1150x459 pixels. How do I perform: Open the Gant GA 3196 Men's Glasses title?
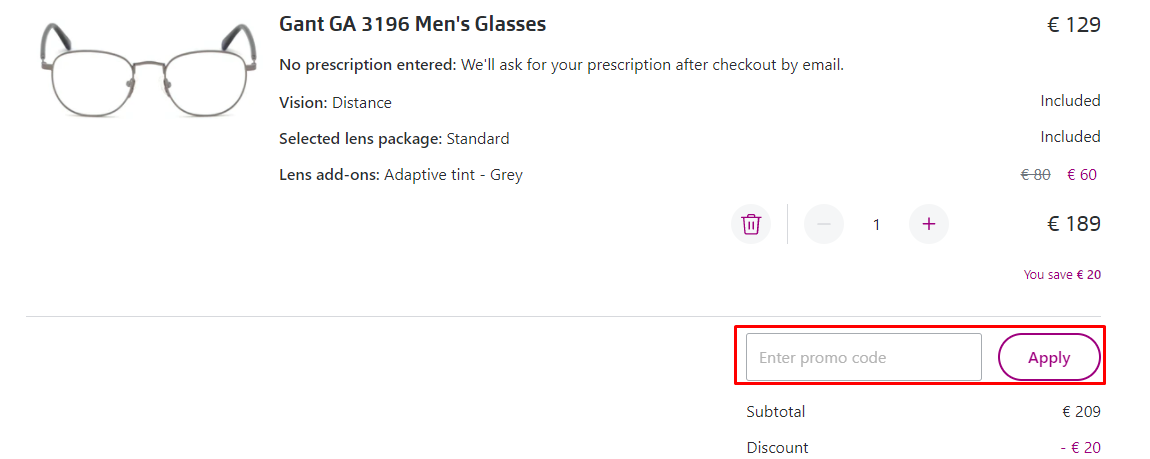click(412, 24)
